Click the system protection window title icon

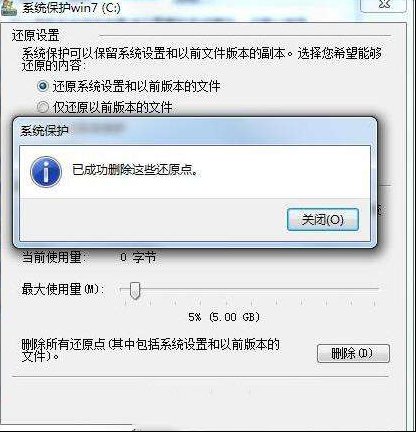9,8
